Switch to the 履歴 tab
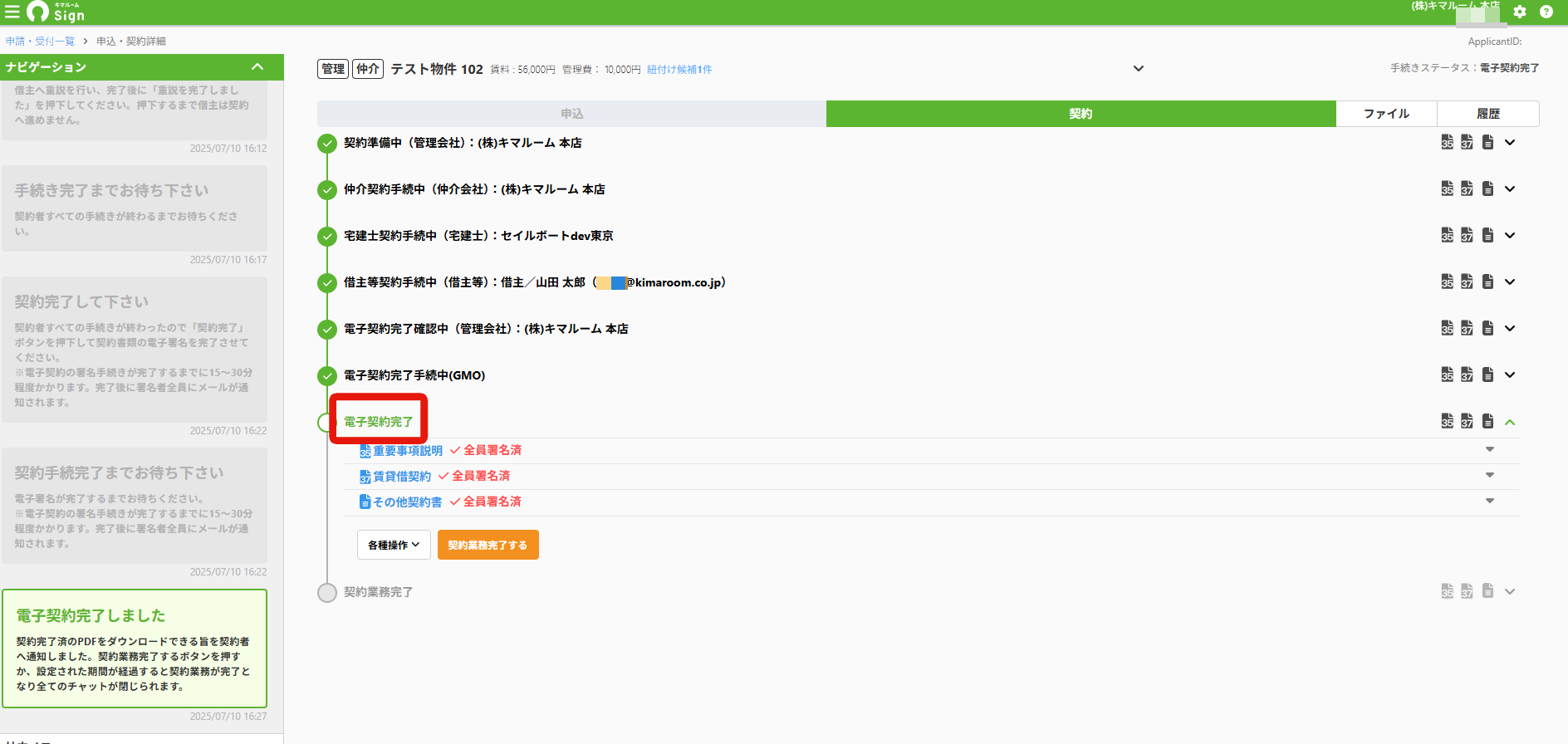 [1488, 114]
